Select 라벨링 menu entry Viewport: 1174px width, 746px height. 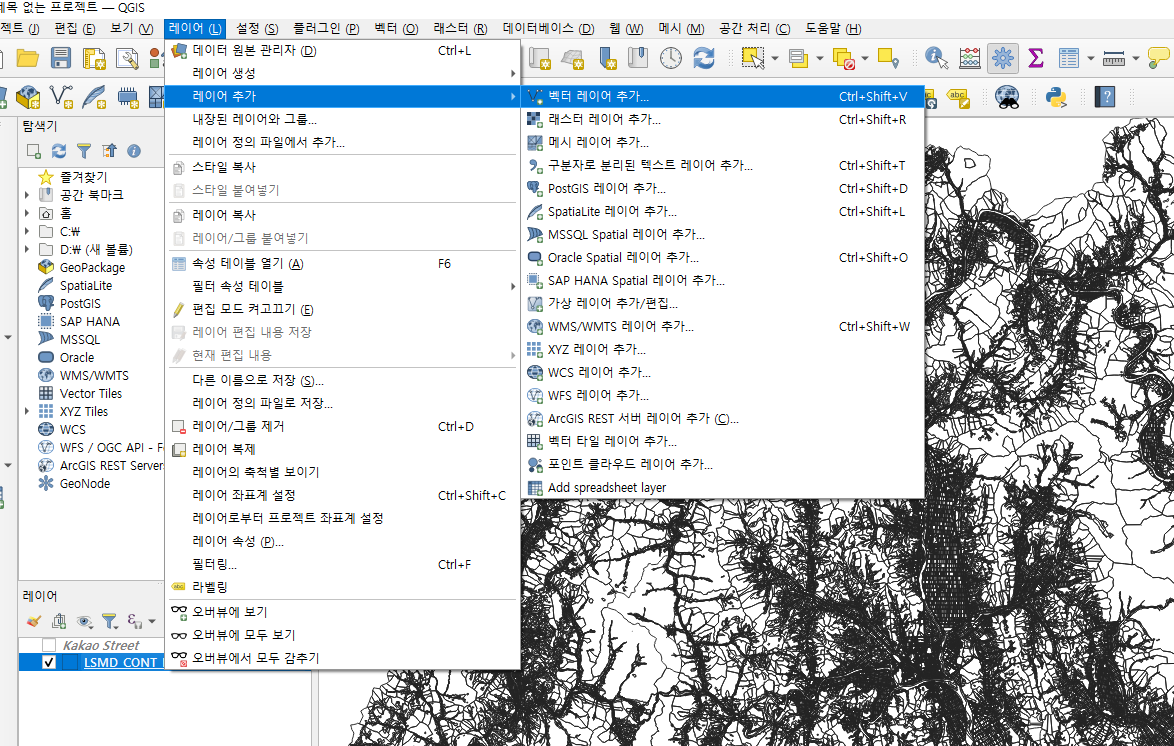(x=343, y=587)
